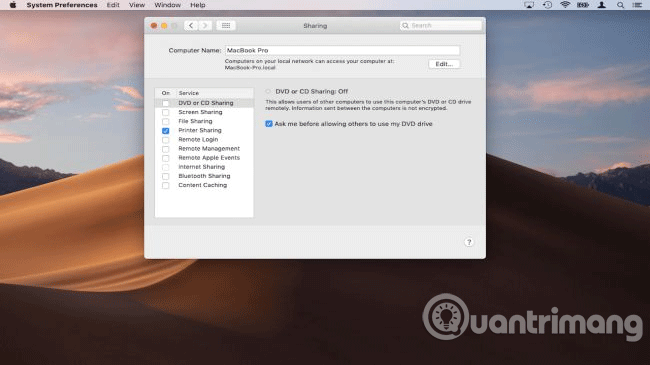Open the AirPlay display menu bar icon
The image size is (650, 365).
click(529, 5)
